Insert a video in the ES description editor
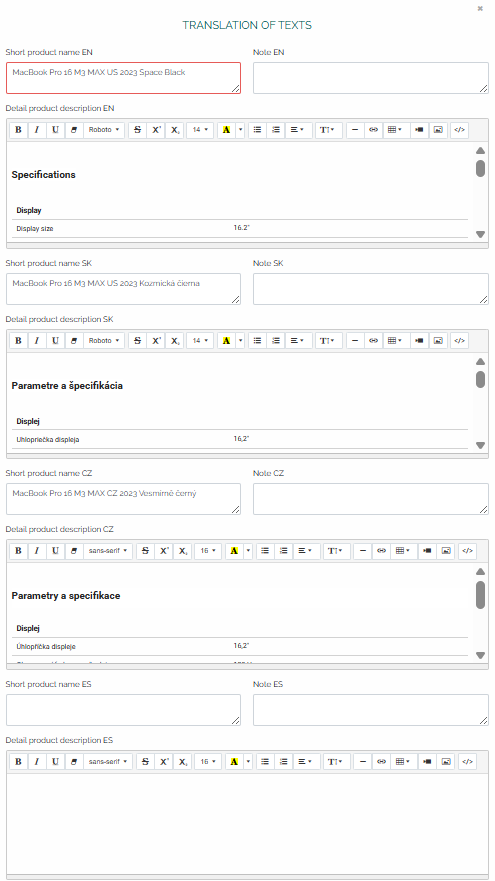This screenshot has height=881, width=495. point(428,761)
